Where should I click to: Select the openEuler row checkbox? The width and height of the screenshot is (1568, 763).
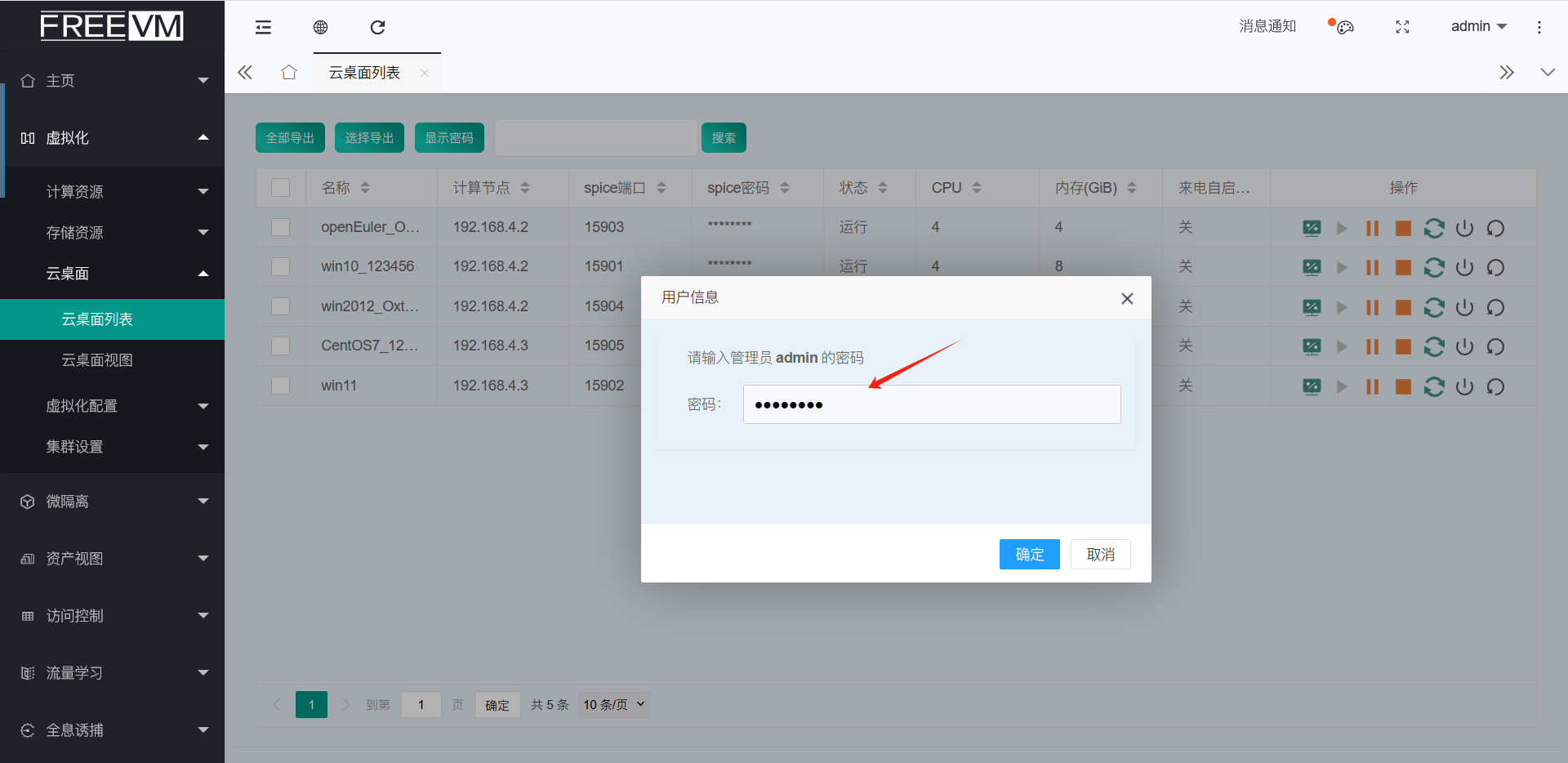click(x=280, y=227)
